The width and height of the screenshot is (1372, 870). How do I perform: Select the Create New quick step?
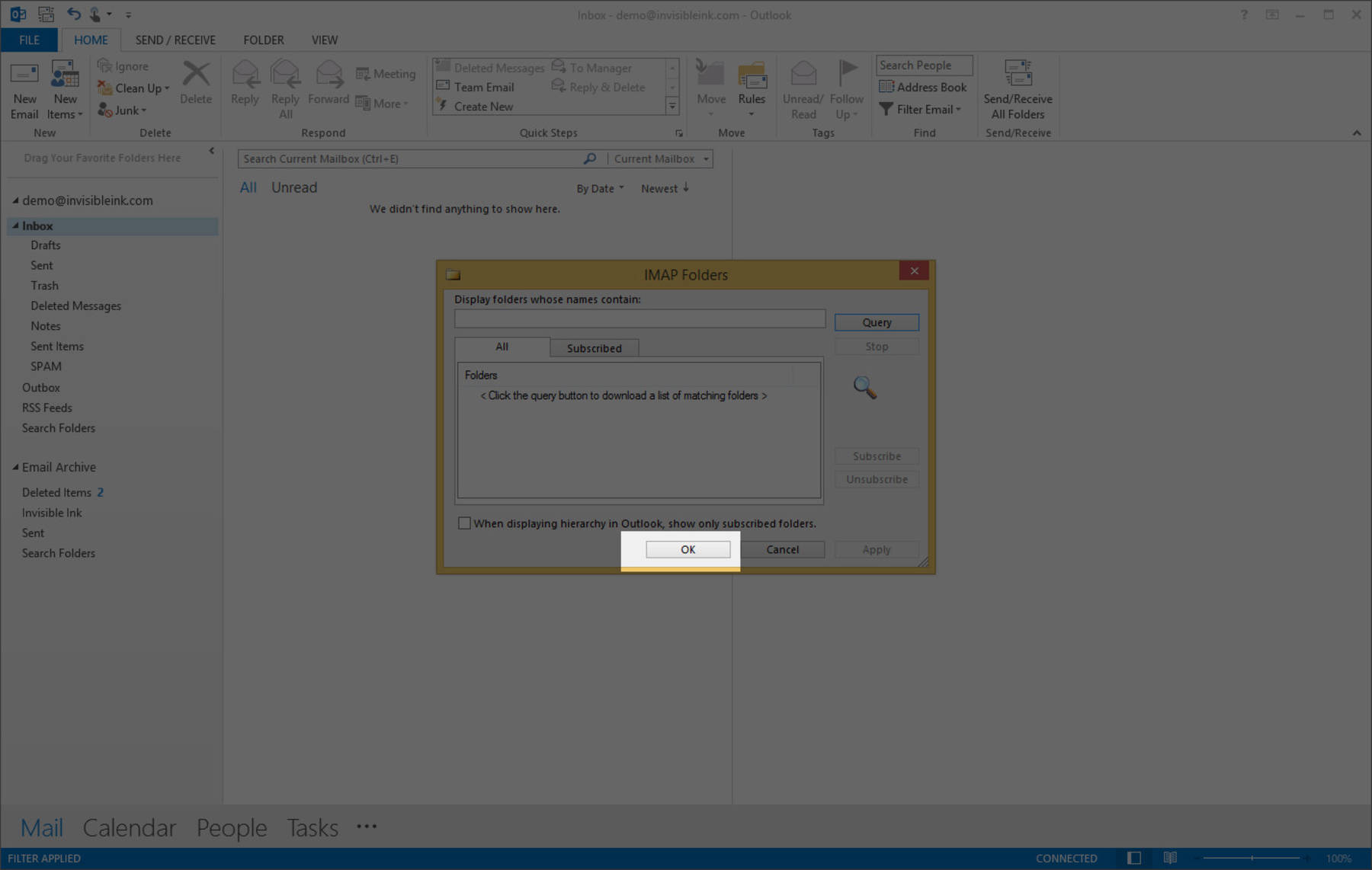475,107
